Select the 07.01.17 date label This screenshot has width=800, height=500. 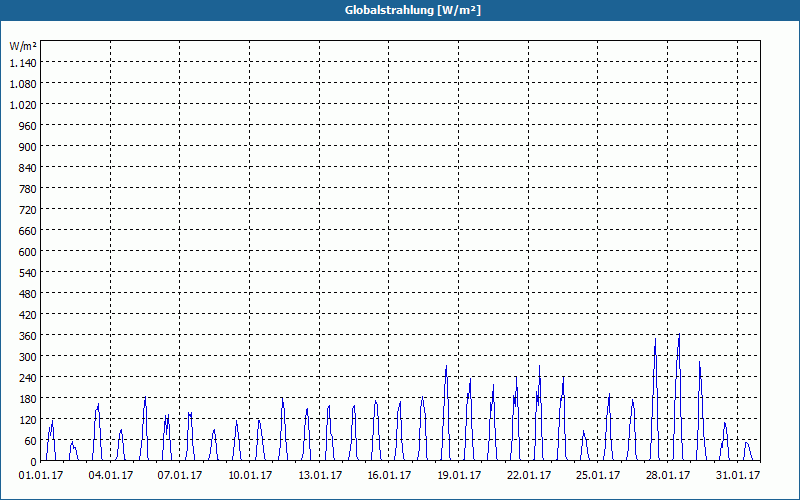180,476
